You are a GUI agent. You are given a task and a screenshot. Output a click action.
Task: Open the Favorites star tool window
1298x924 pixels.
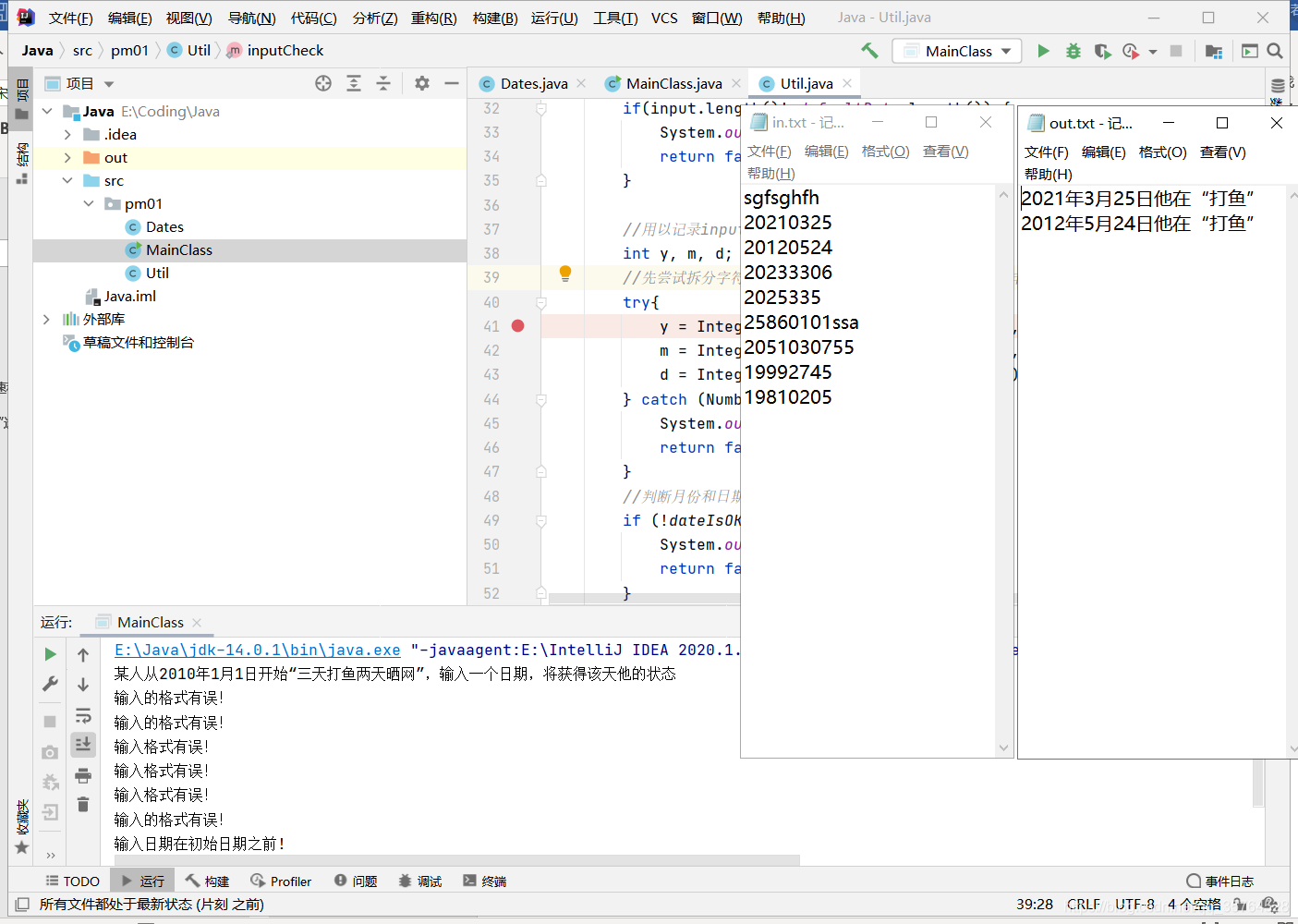[22, 847]
